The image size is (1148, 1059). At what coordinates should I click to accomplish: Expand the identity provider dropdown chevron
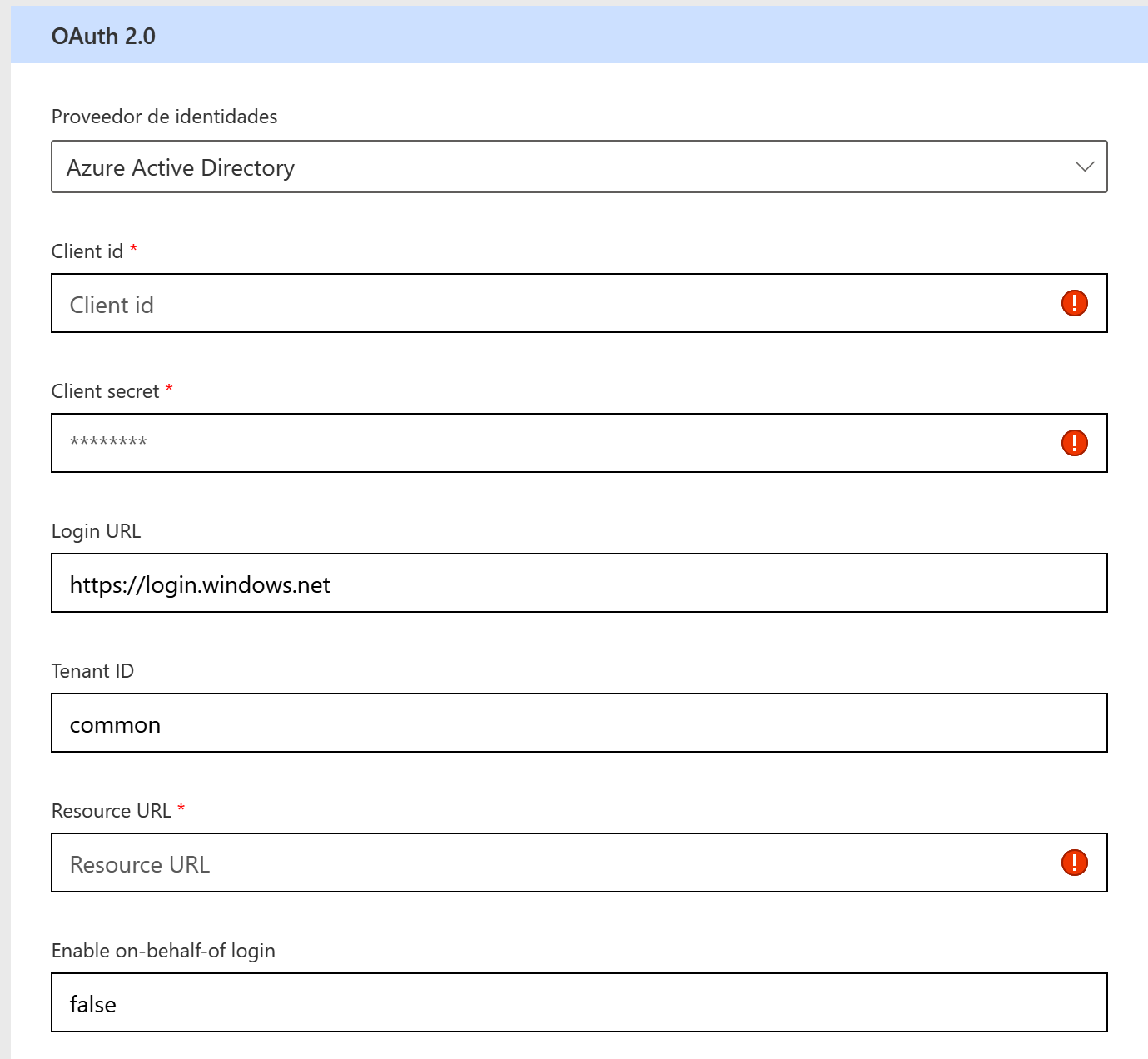(x=1084, y=167)
